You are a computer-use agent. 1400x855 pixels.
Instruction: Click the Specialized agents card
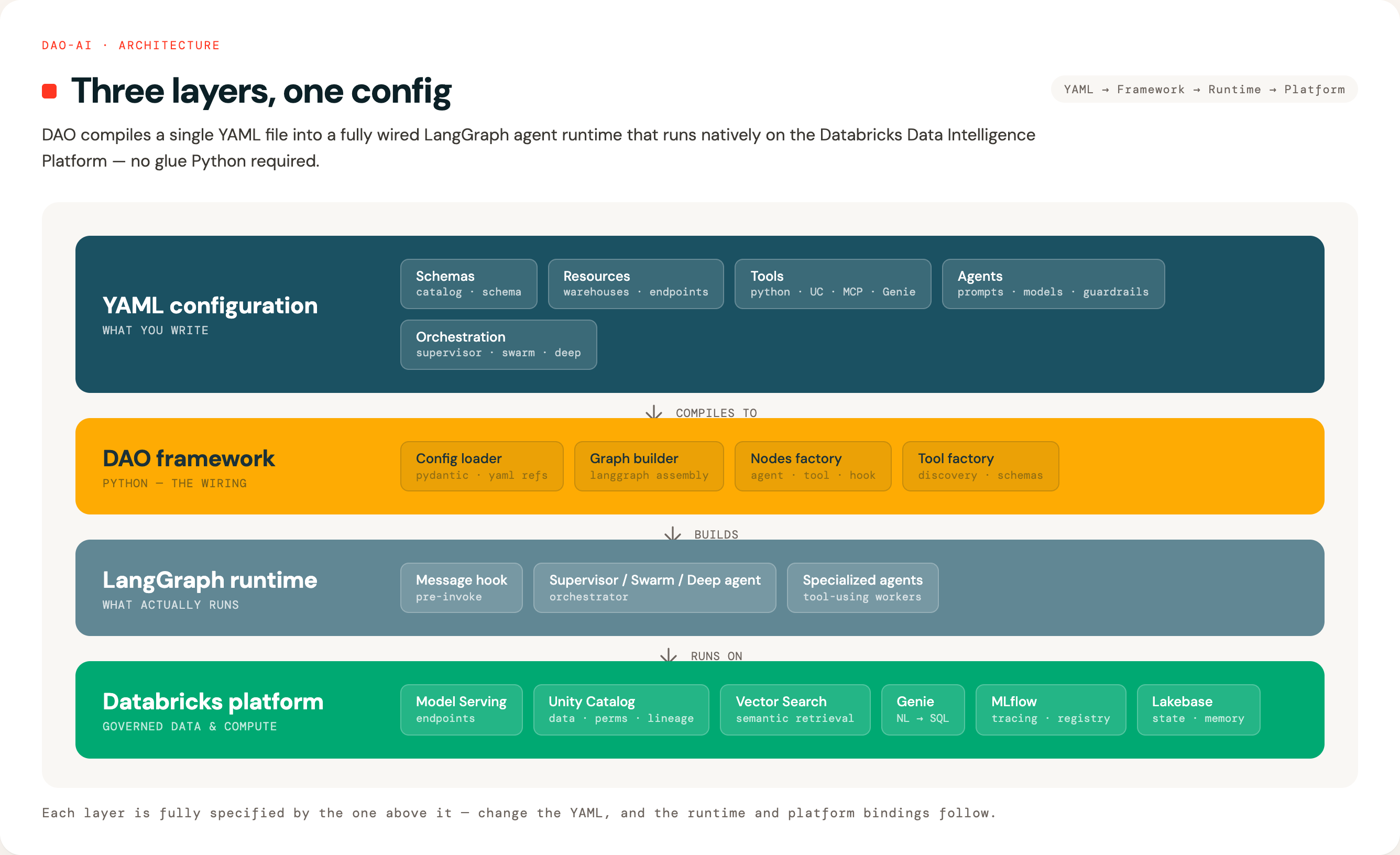pos(862,587)
